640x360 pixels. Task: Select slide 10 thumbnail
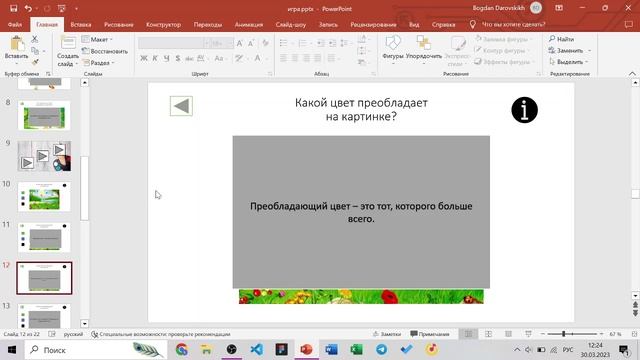point(44,197)
